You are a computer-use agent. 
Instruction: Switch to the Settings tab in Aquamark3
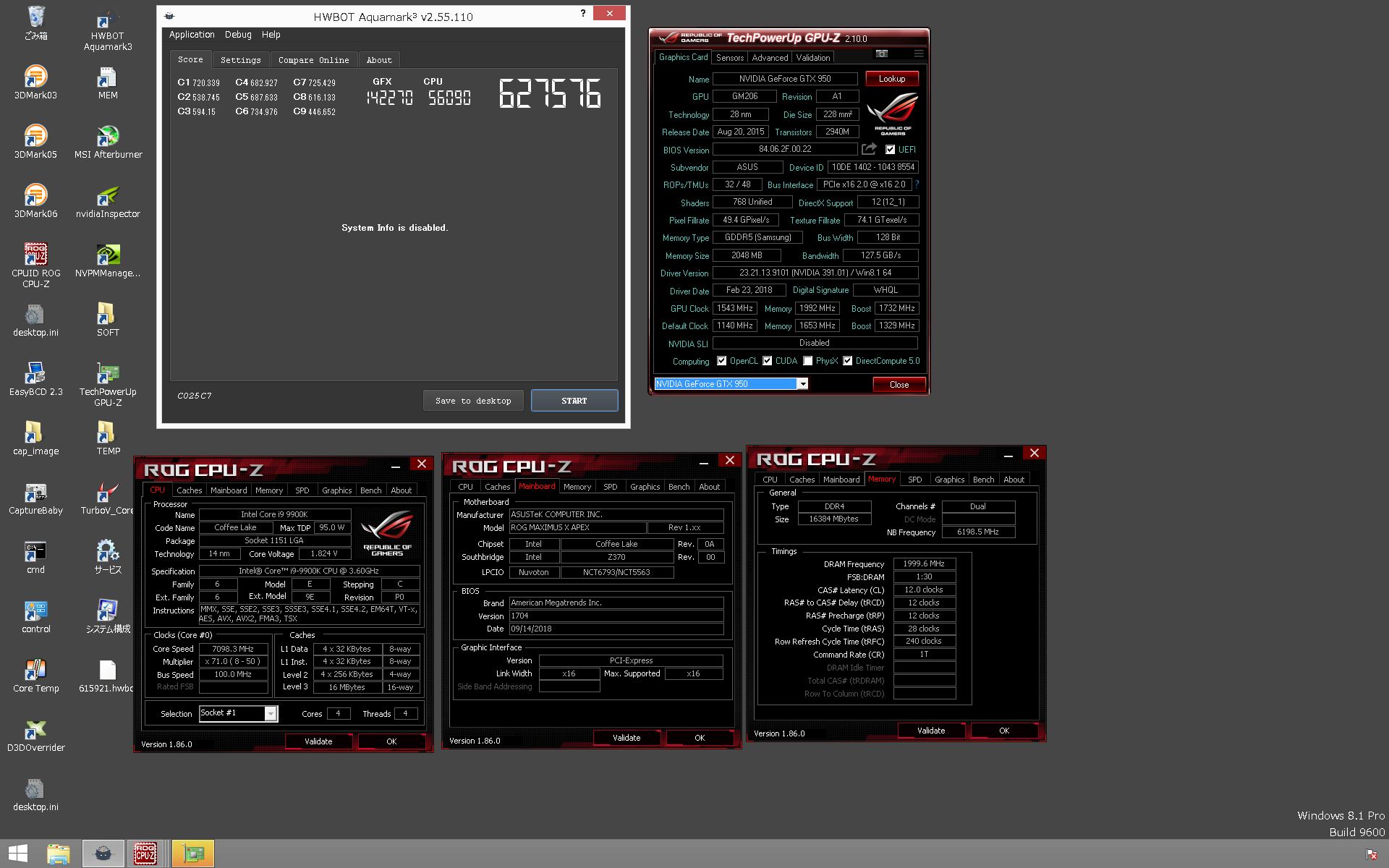[x=240, y=60]
